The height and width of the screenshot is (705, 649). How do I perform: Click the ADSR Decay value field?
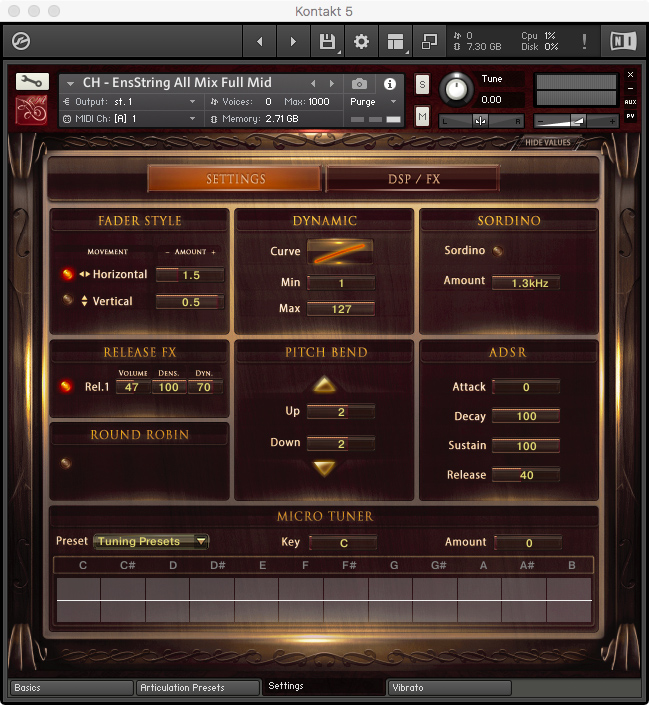point(526,416)
